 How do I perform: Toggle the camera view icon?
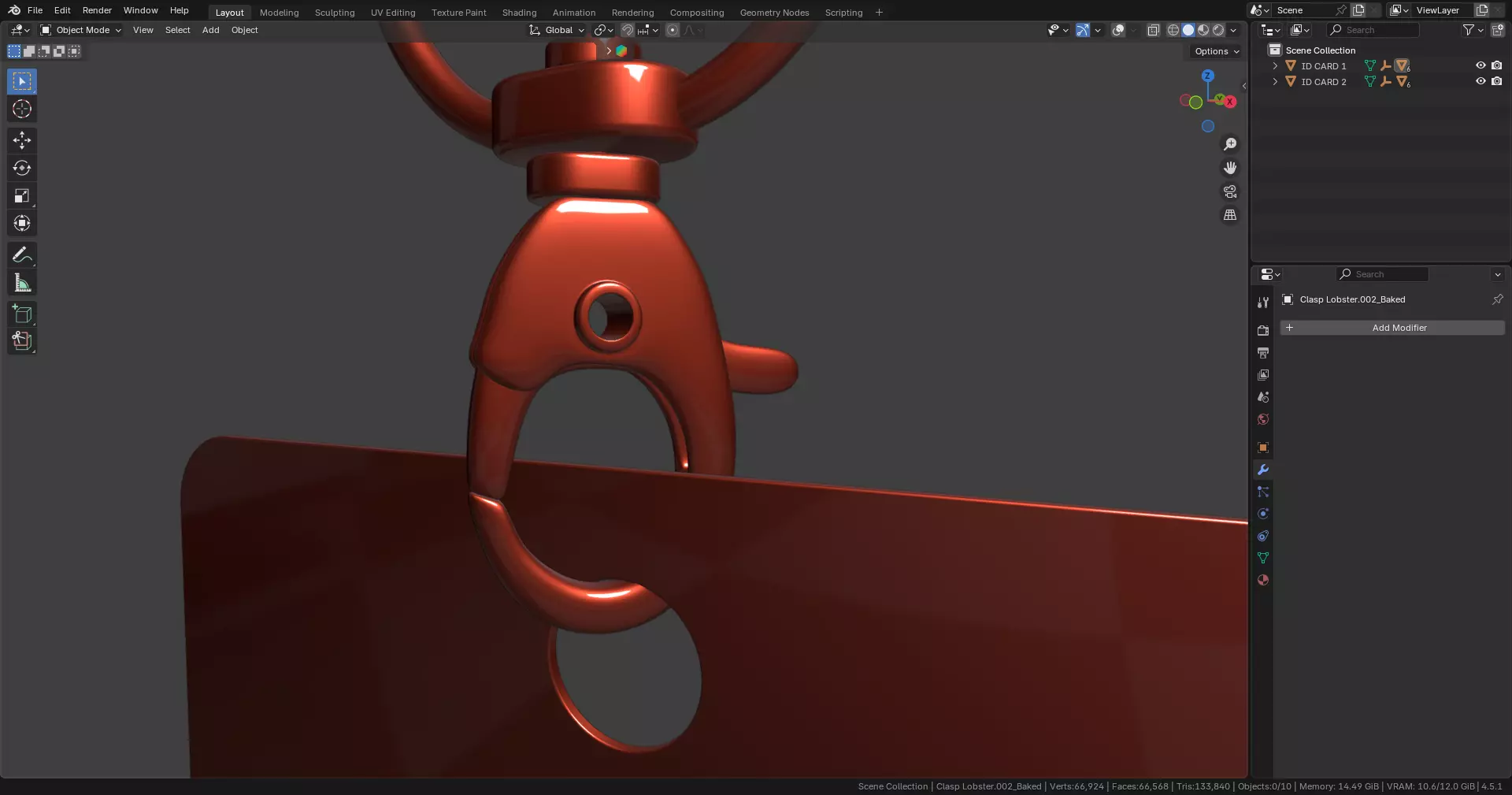click(1230, 191)
